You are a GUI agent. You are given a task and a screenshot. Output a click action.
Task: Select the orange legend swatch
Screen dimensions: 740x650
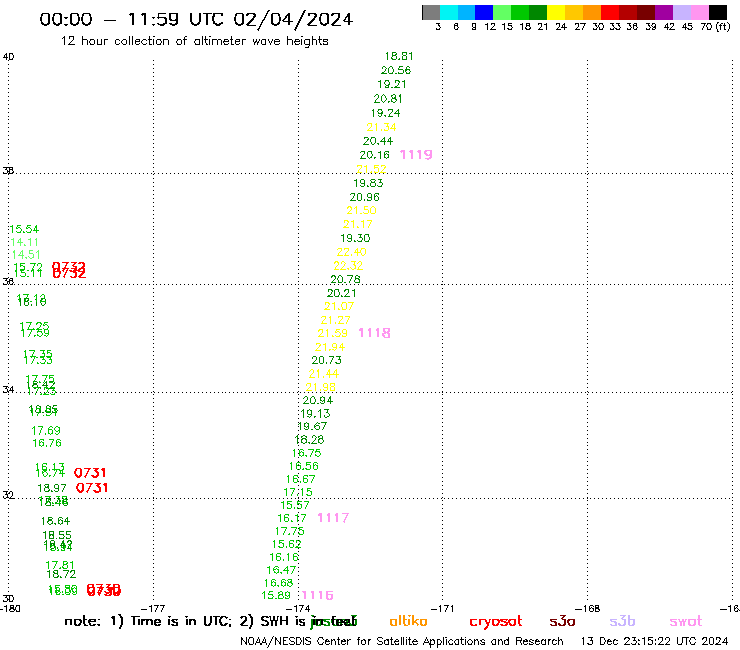pos(592,12)
